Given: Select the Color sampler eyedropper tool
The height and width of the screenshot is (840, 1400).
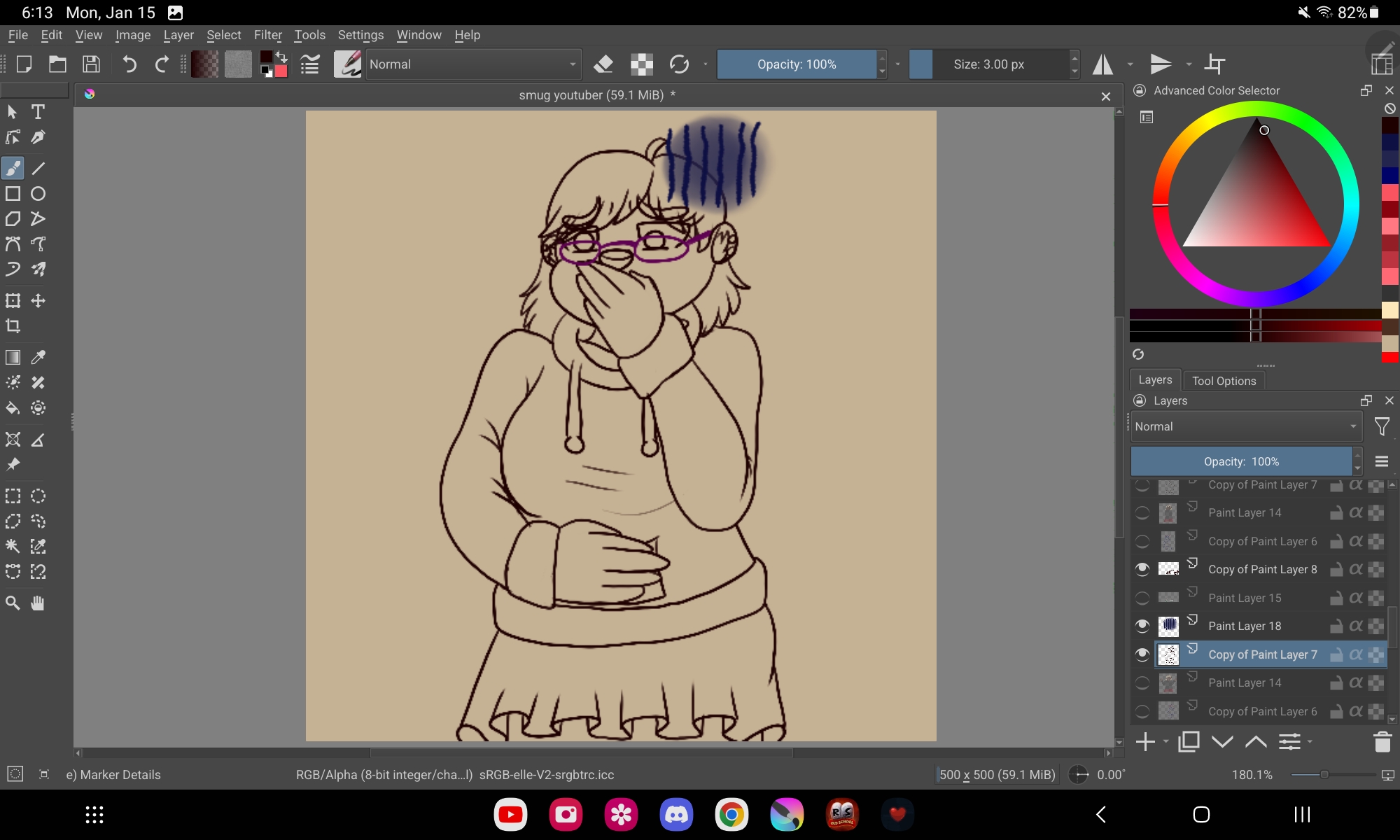Looking at the screenshot, I should (38, 358).
